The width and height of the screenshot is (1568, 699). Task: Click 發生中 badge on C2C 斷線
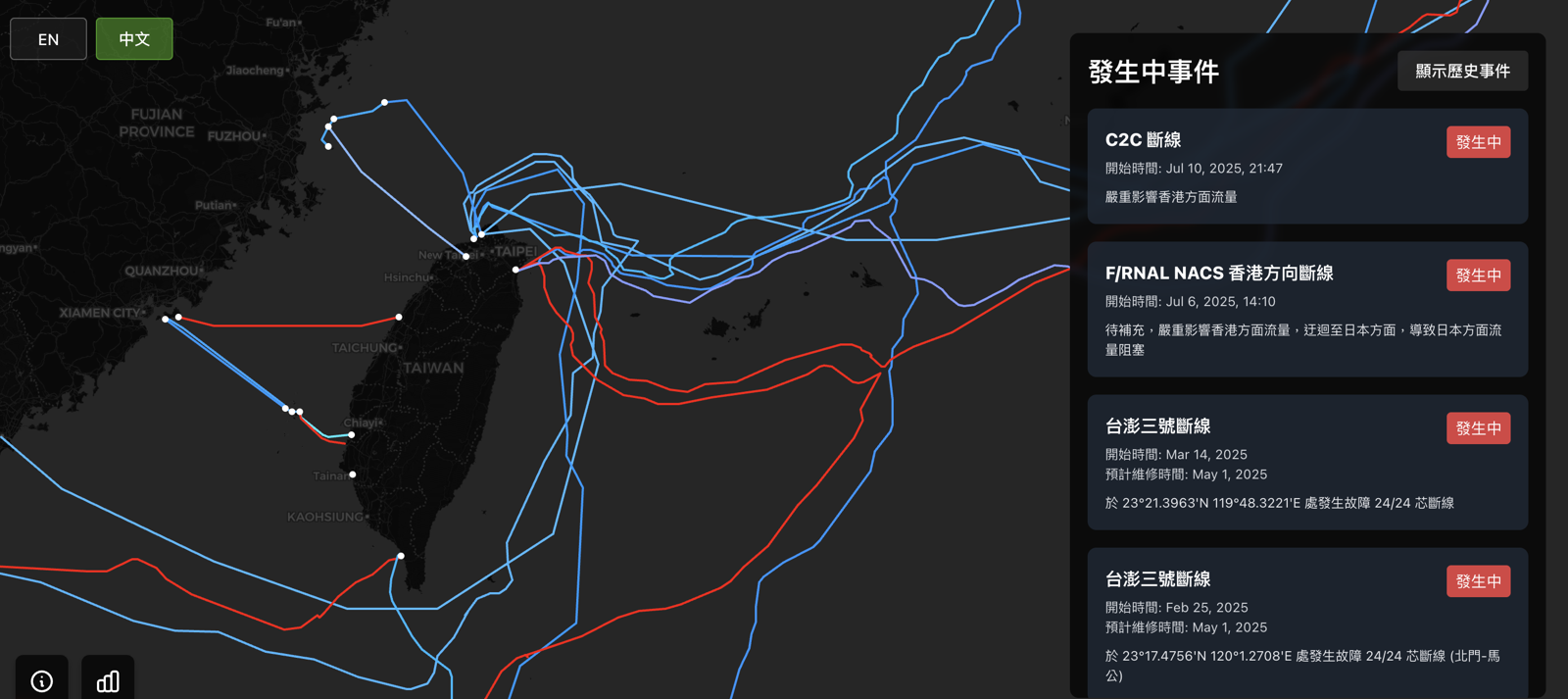[1478, 142]
